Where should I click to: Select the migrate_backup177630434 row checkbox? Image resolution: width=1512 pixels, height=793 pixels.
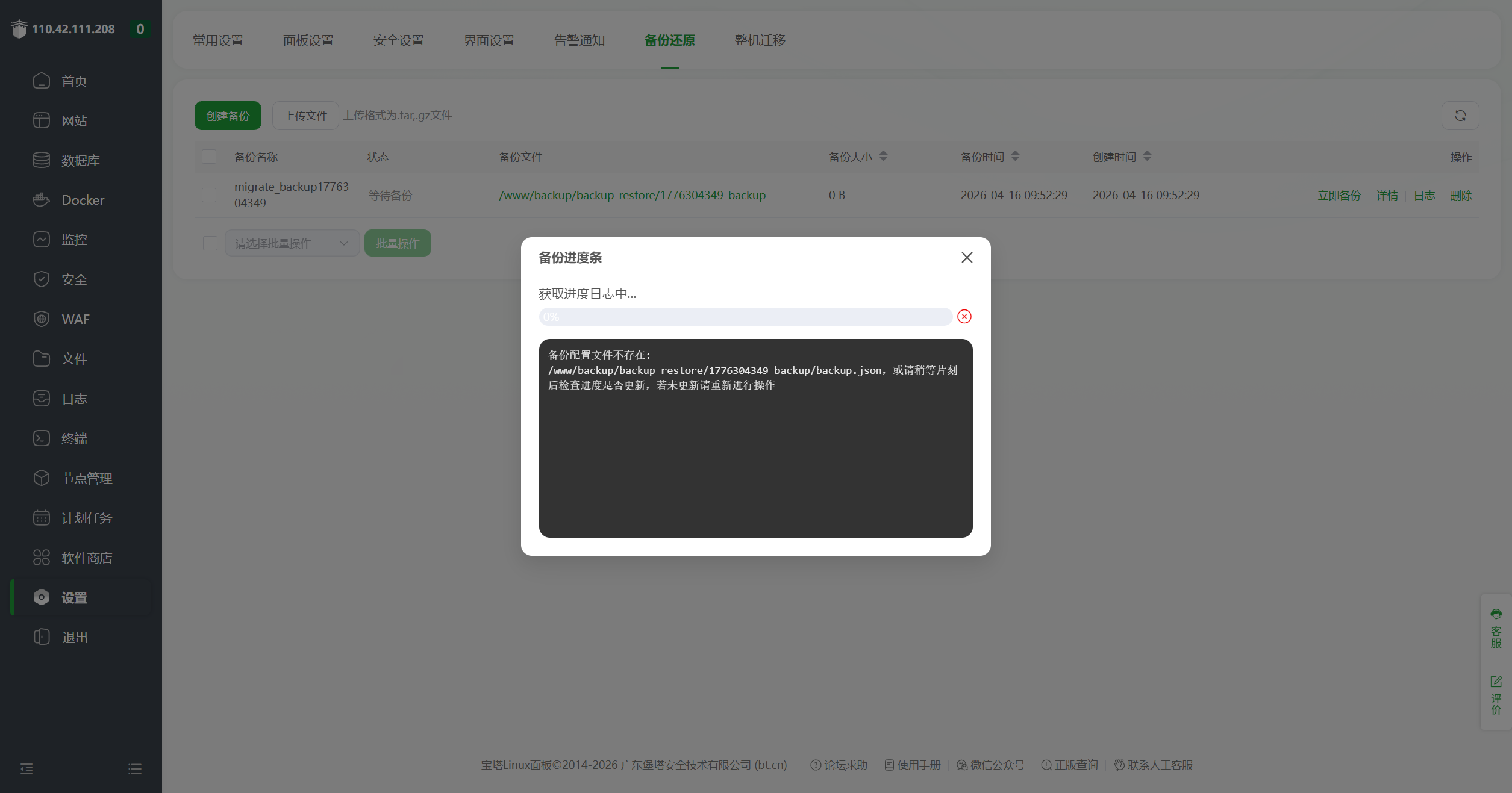click(x=209, y=194)
